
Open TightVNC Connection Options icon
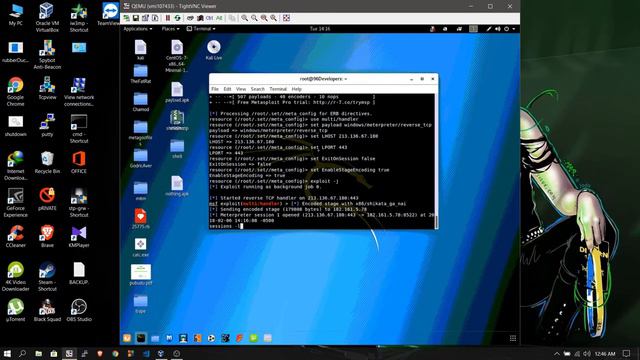145,18
